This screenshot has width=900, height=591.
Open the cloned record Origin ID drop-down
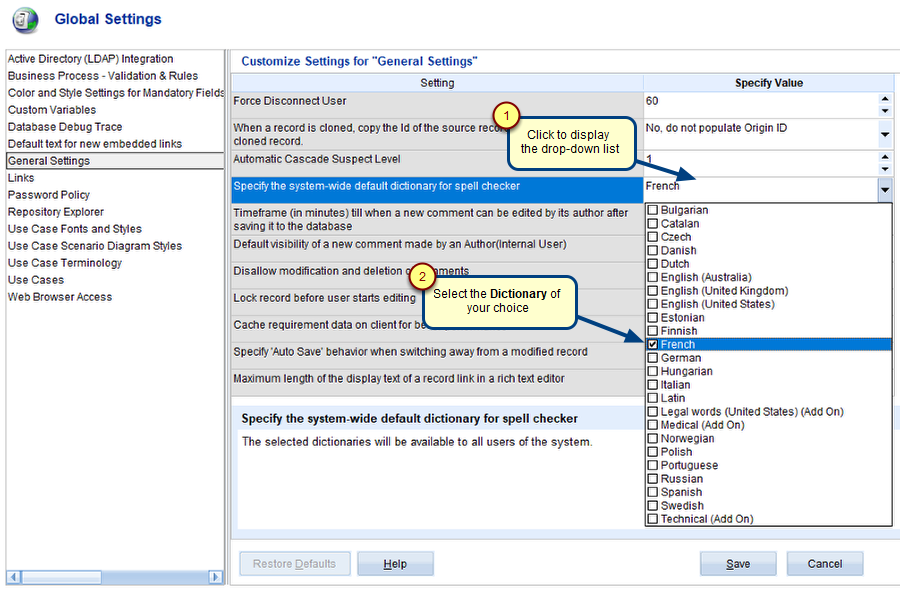click(885, 135)
